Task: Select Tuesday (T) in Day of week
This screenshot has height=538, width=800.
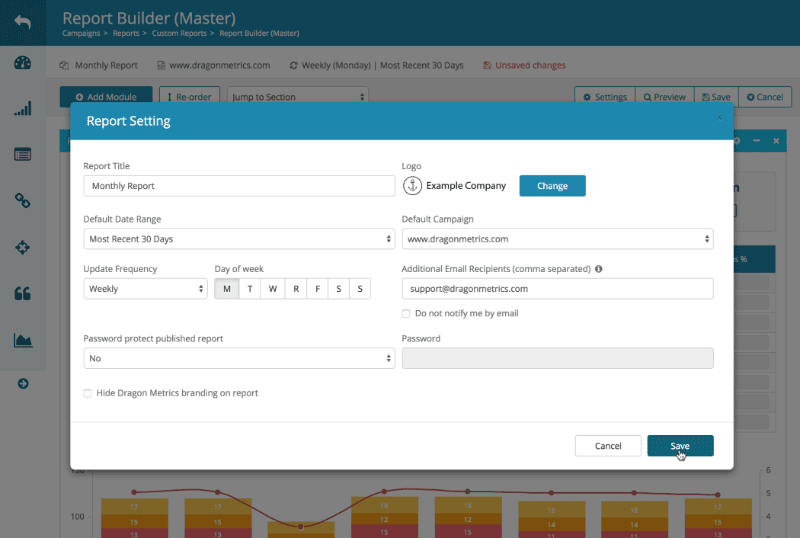Action: pos(250,289)
